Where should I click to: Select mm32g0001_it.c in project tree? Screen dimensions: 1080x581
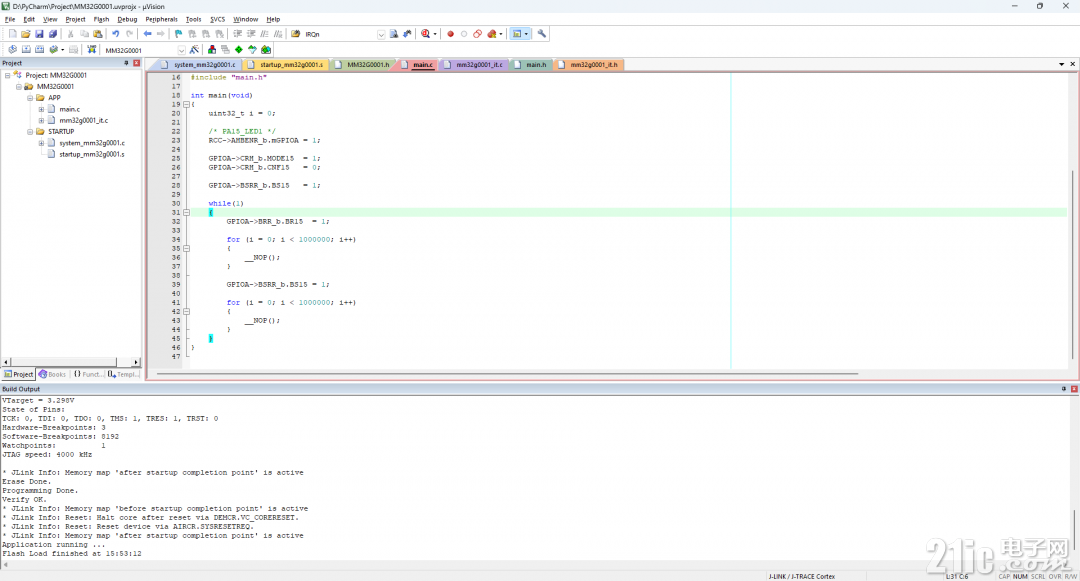[83, 120]
